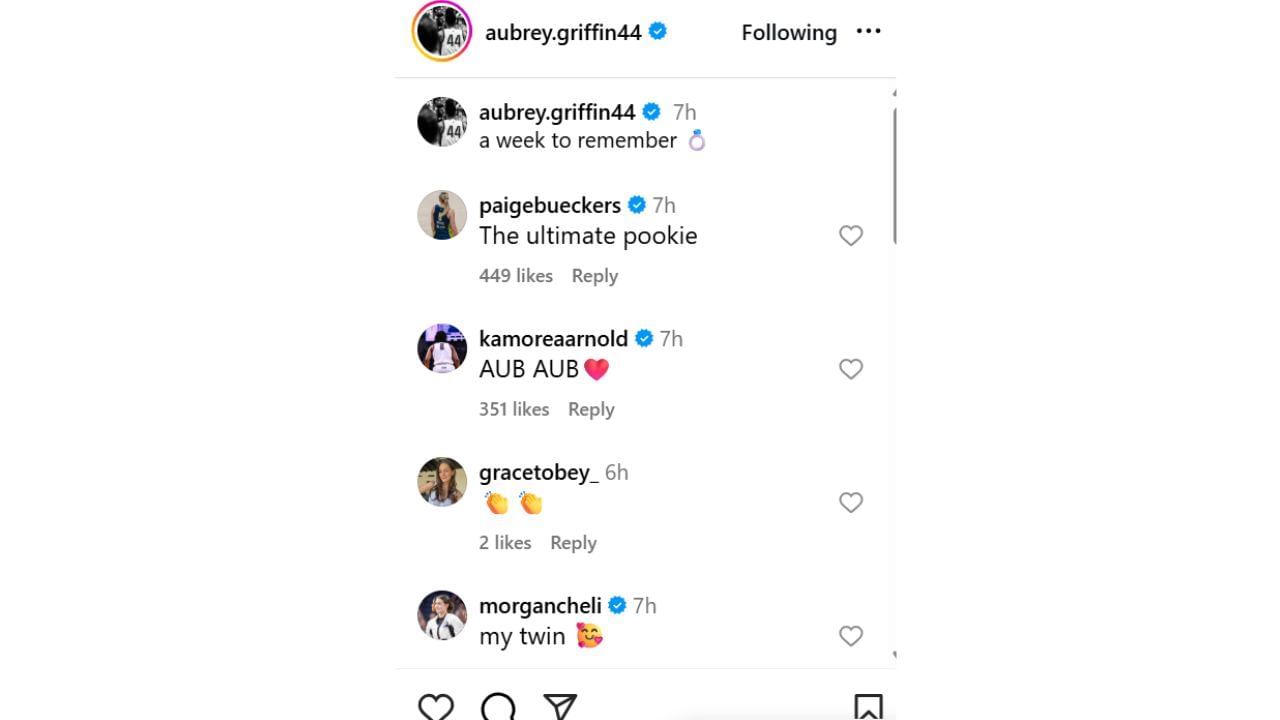View who liked paigebueckers' comment via '449 likes'
Screen dimensions: 1280x720
(x=516, y=275)
